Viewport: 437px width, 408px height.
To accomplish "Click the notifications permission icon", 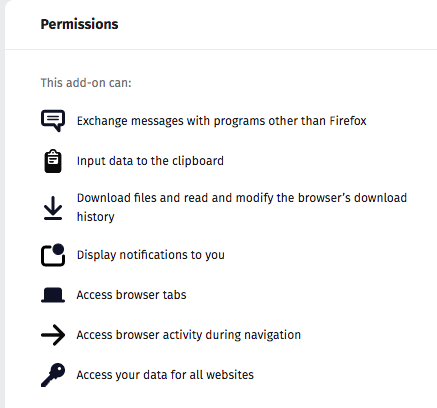I will coord(53,255).
